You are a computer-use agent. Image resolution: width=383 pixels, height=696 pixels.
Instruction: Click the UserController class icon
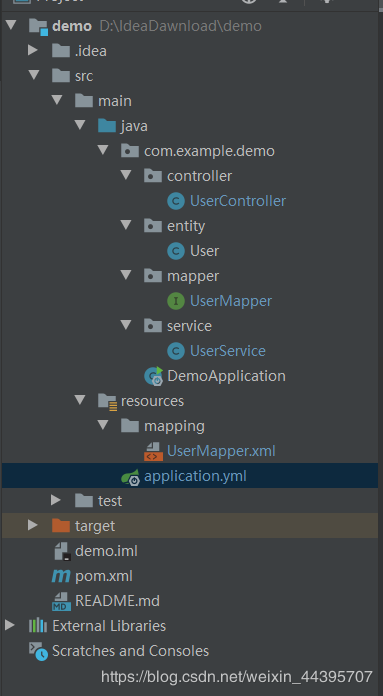click(x=176, y=201)
